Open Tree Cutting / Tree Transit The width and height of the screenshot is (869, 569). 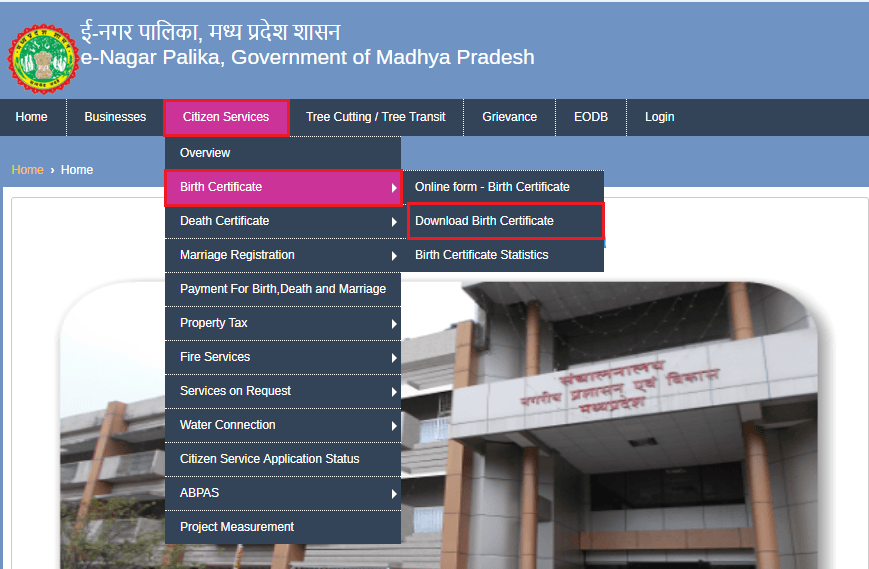click(376, 117)
